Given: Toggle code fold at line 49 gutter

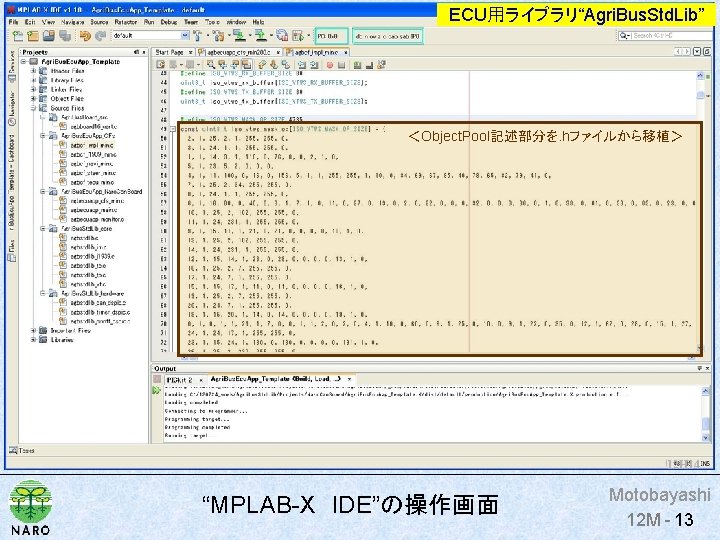Looking at the screenshot, I should point(173,129).
